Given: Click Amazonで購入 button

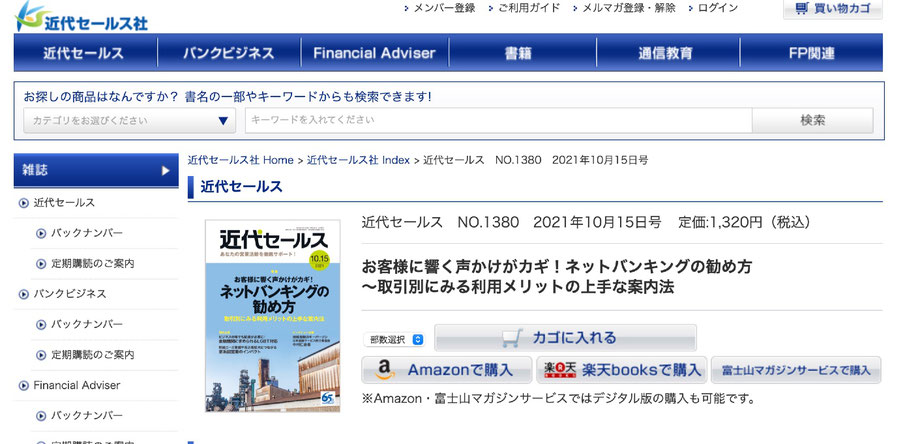Looking at the screenshot, I should click(x=447, y=370).
